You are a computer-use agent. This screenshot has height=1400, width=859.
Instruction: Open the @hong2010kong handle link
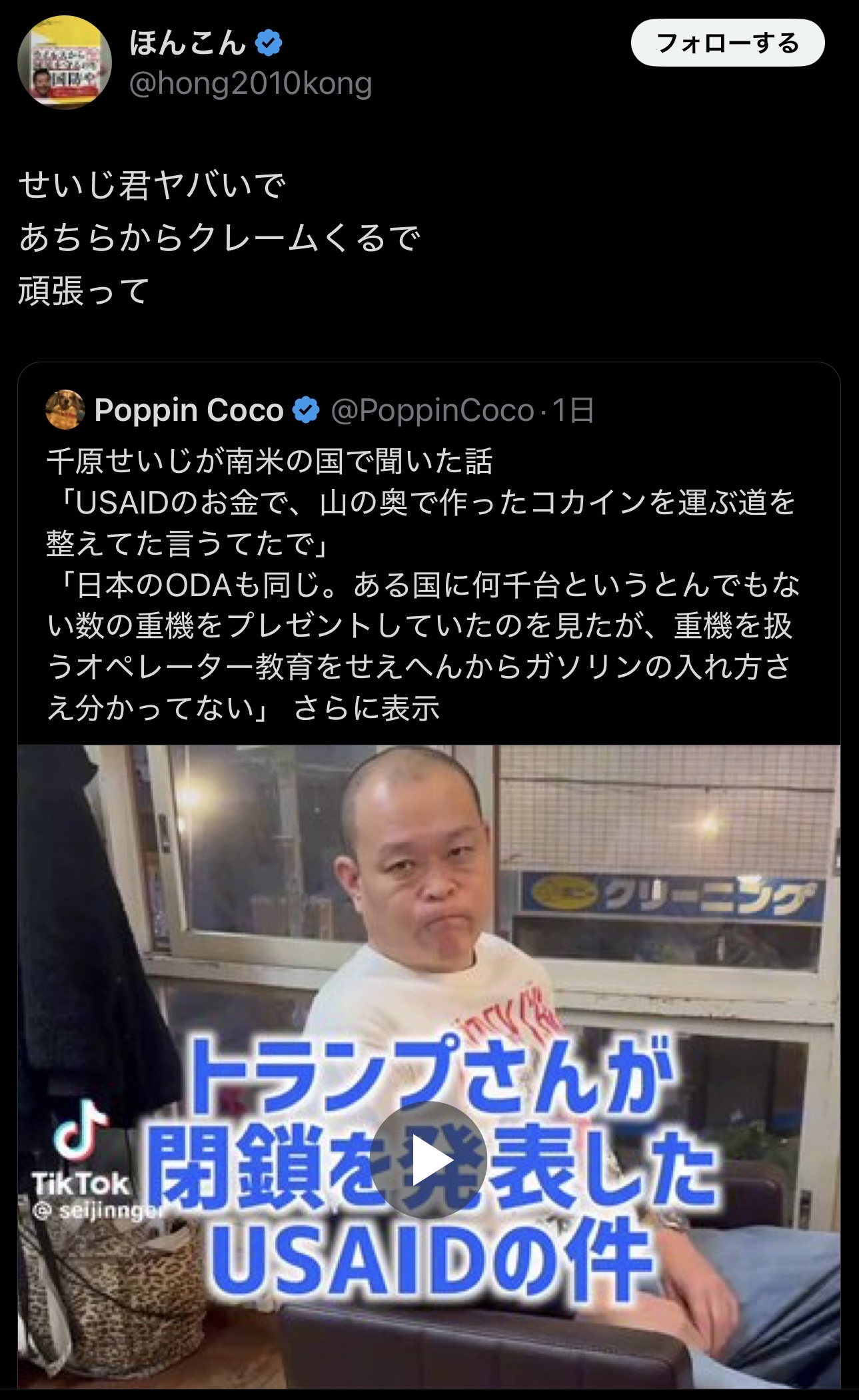250,85
